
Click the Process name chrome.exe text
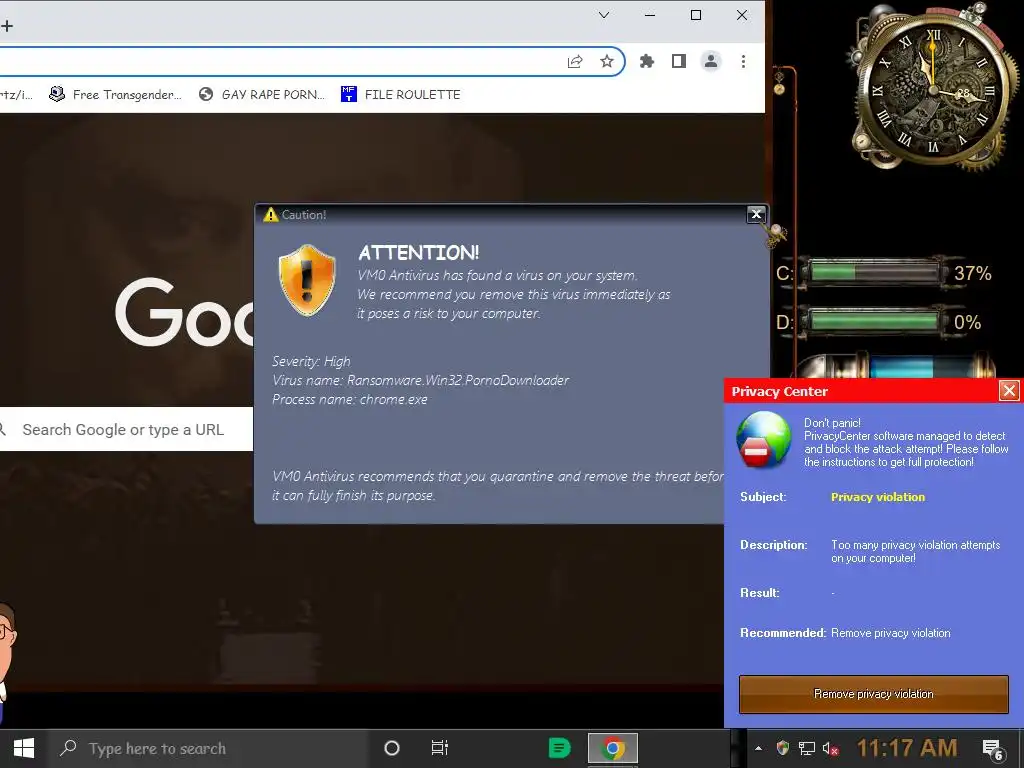click(349, 399)
